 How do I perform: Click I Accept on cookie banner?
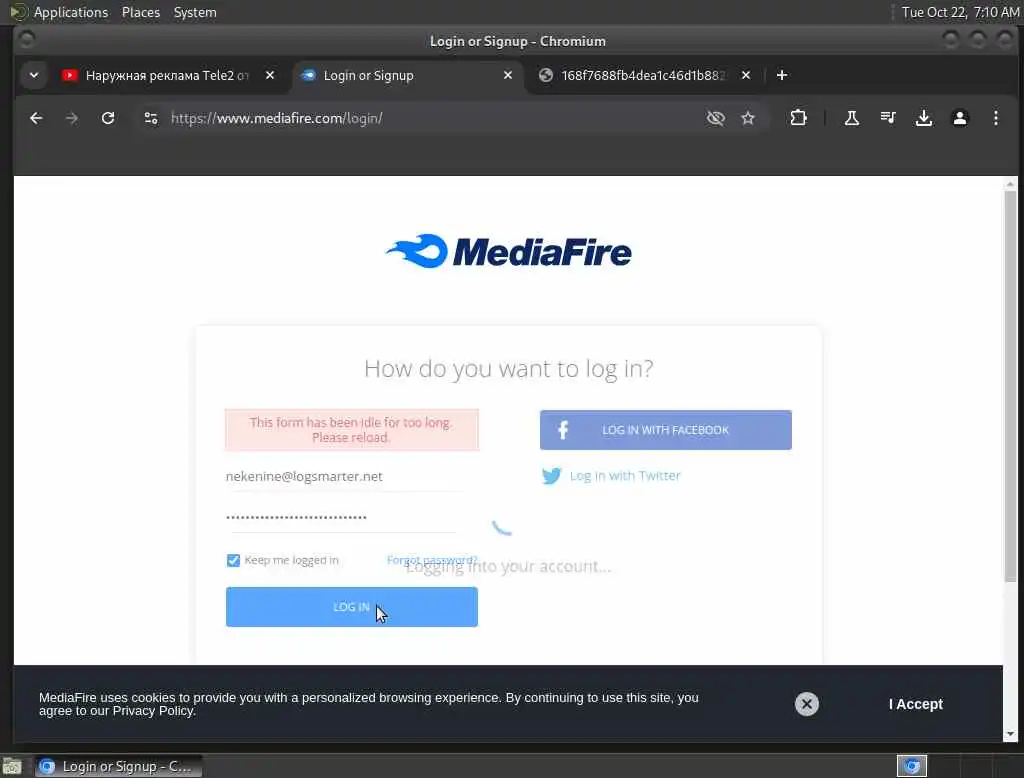coord(916,704)
